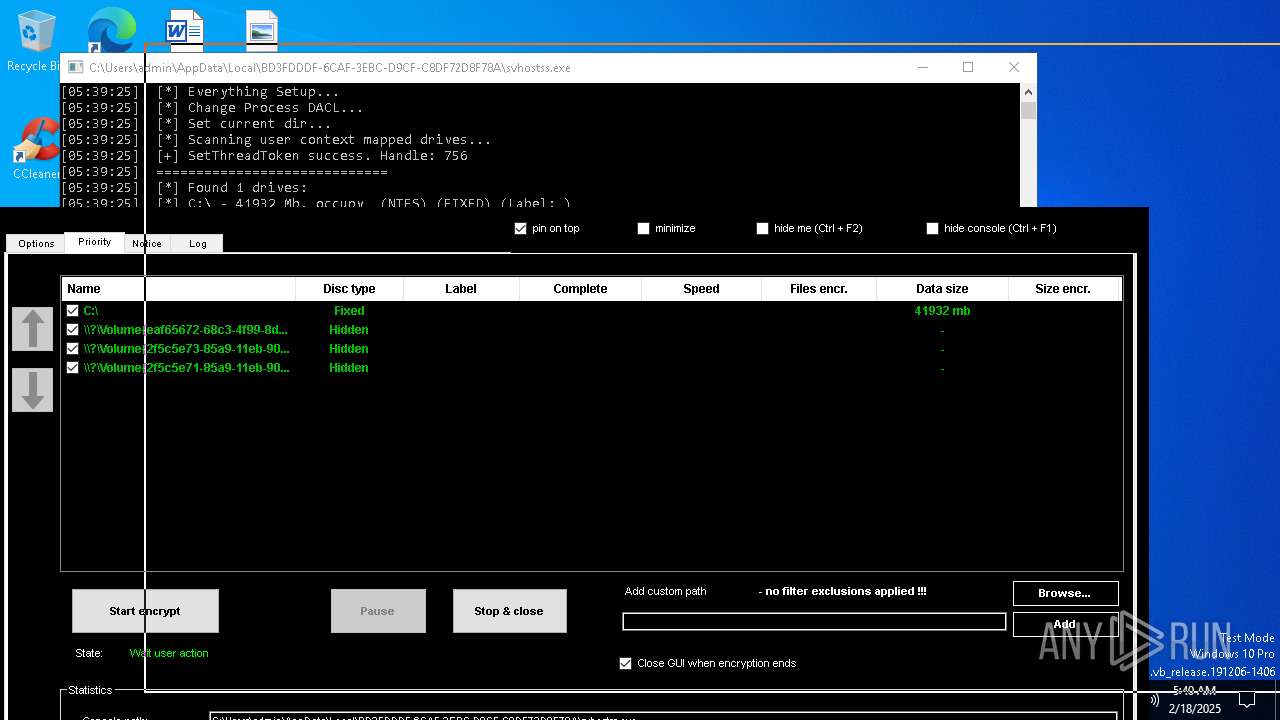Select the \\?\Volume 2f5c5e71 row name

coord(186,368)
